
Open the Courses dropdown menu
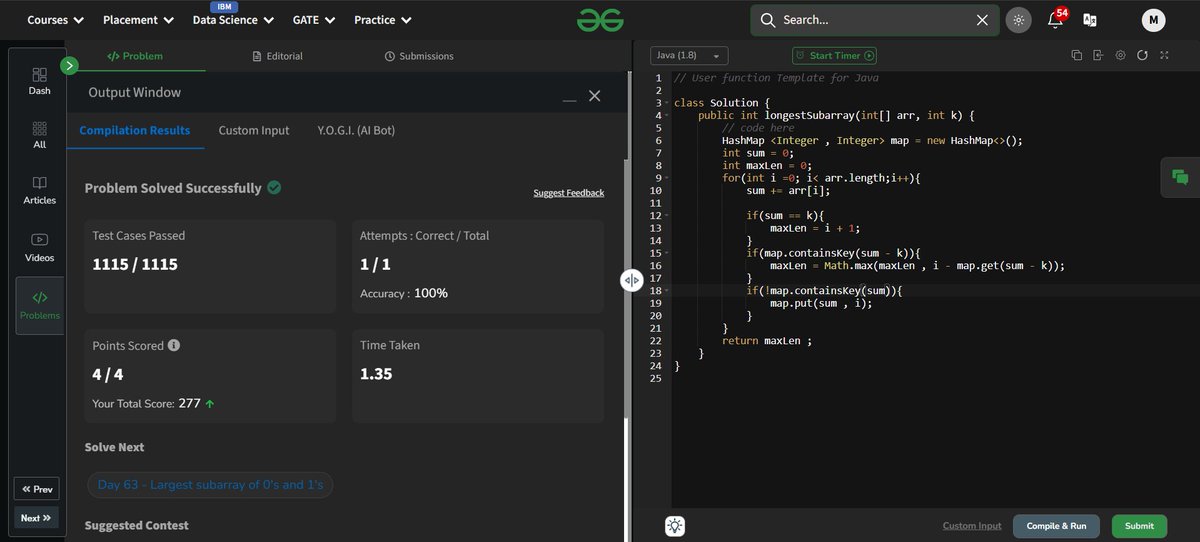(55, 20)
